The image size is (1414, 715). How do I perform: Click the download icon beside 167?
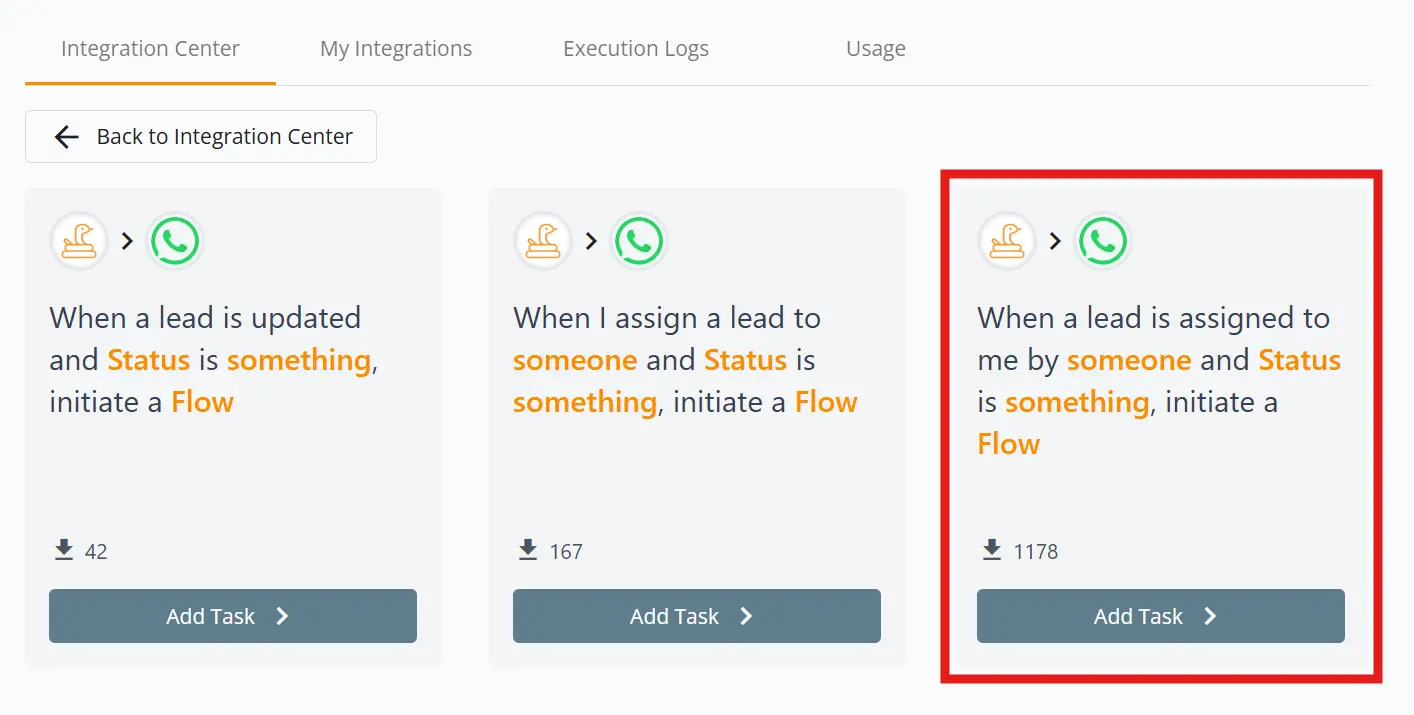click(x=528, y=548)
